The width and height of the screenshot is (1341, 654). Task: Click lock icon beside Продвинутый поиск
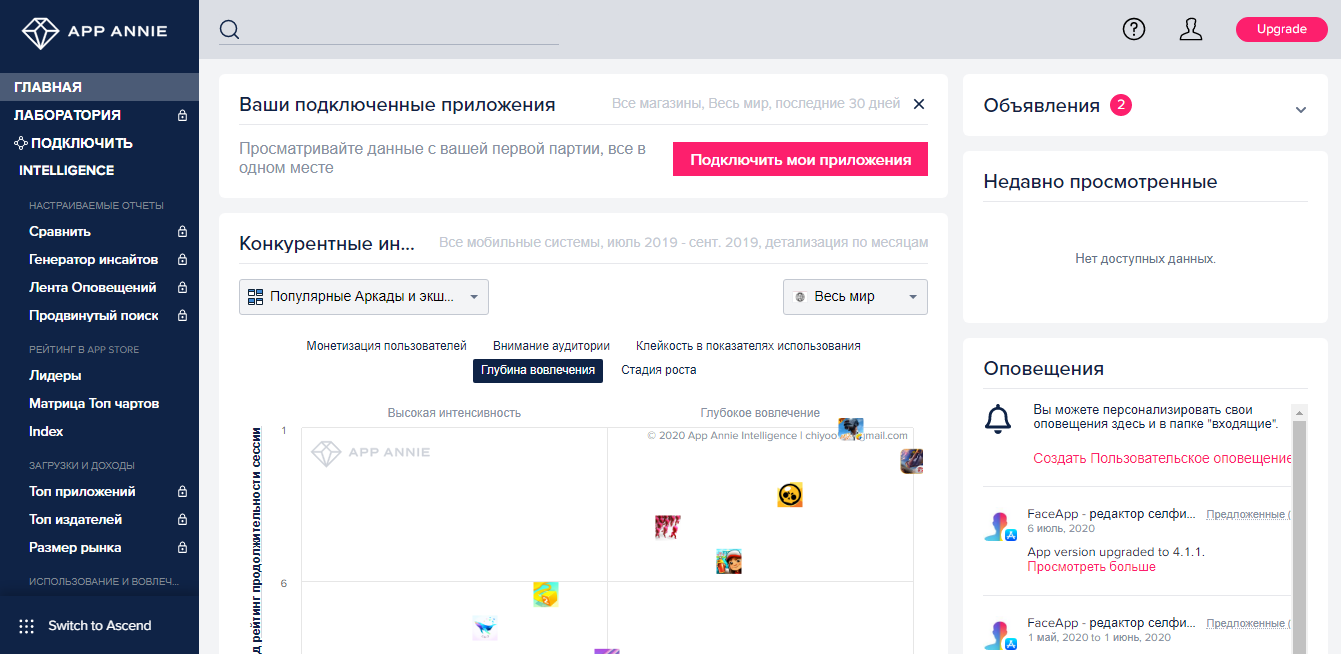point(182,315)
